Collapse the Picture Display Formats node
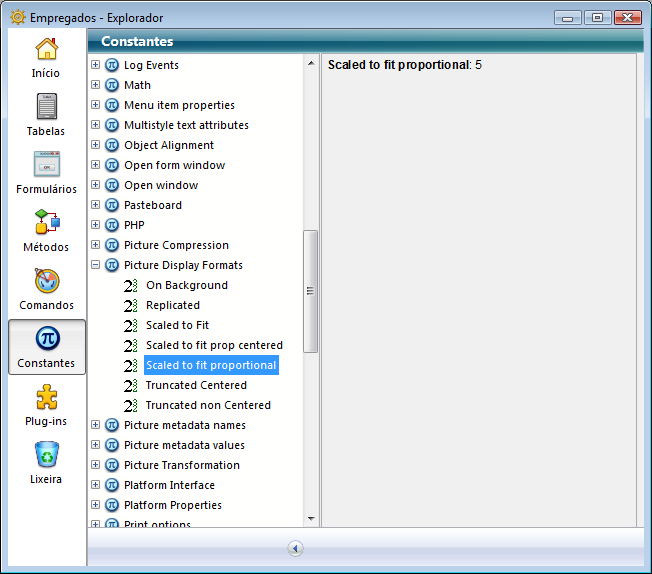Screen dimensions: 652x574 tap(96, 265)
